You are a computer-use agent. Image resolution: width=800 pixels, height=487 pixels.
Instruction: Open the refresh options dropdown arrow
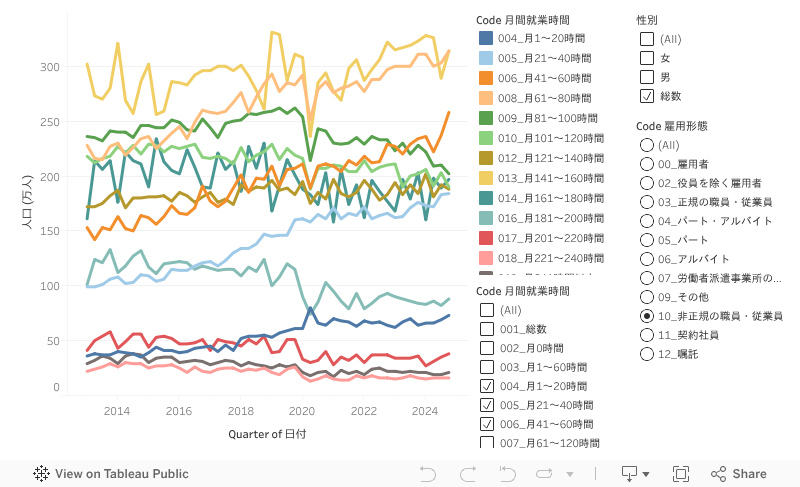point(570,474)
